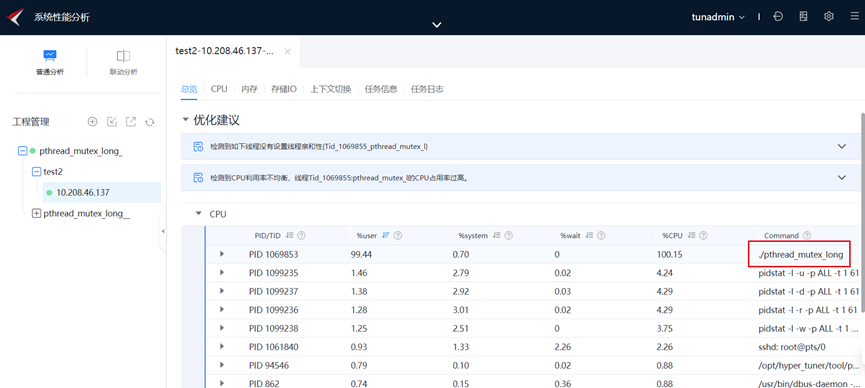
Task: Collapse the 优化建议 section
Action: click(x=185, y=120)
